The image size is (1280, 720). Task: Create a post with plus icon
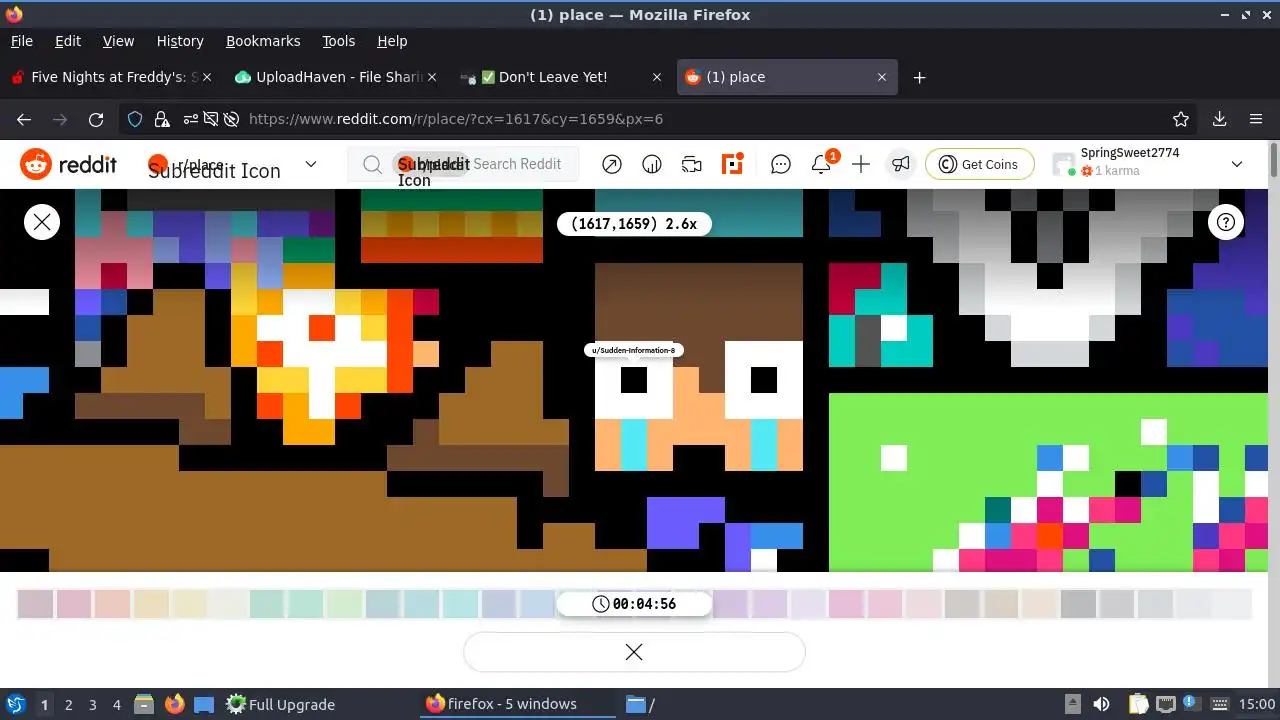861,164
